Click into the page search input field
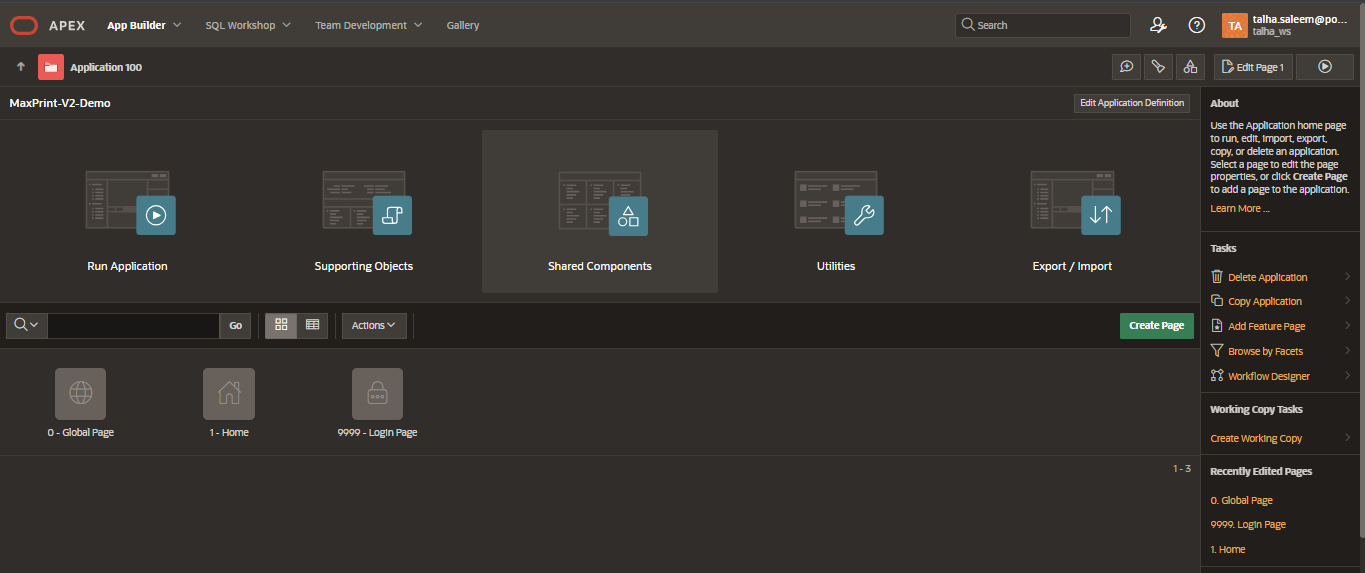 (133, 325)
